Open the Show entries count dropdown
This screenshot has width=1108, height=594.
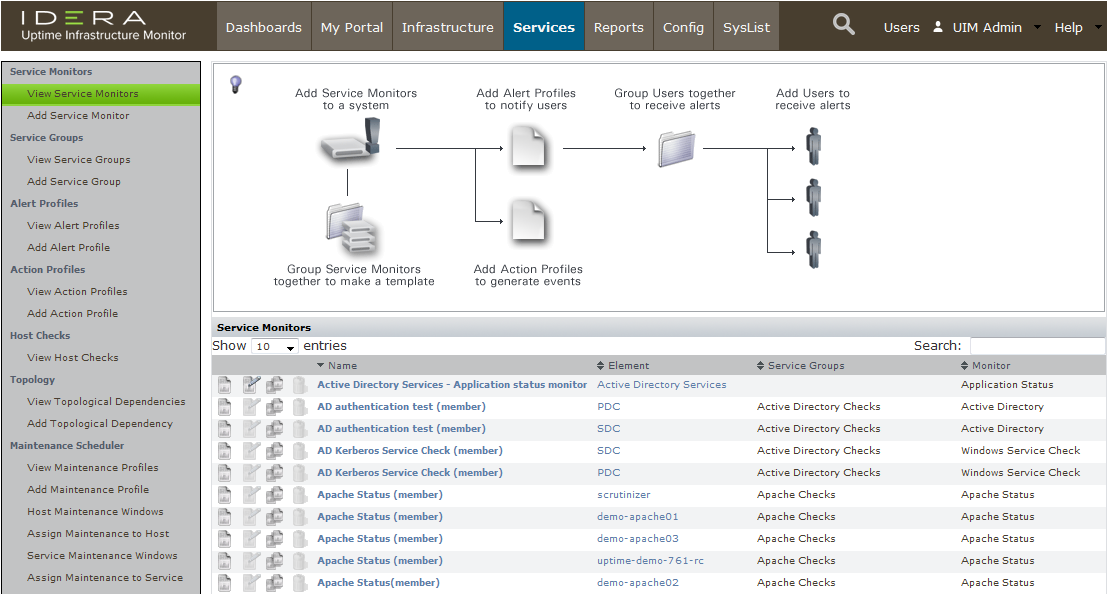pos(274,346)
